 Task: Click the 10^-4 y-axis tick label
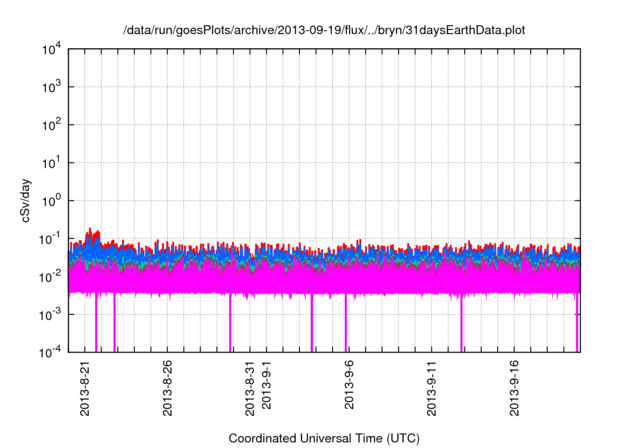[x=50, y=352]
